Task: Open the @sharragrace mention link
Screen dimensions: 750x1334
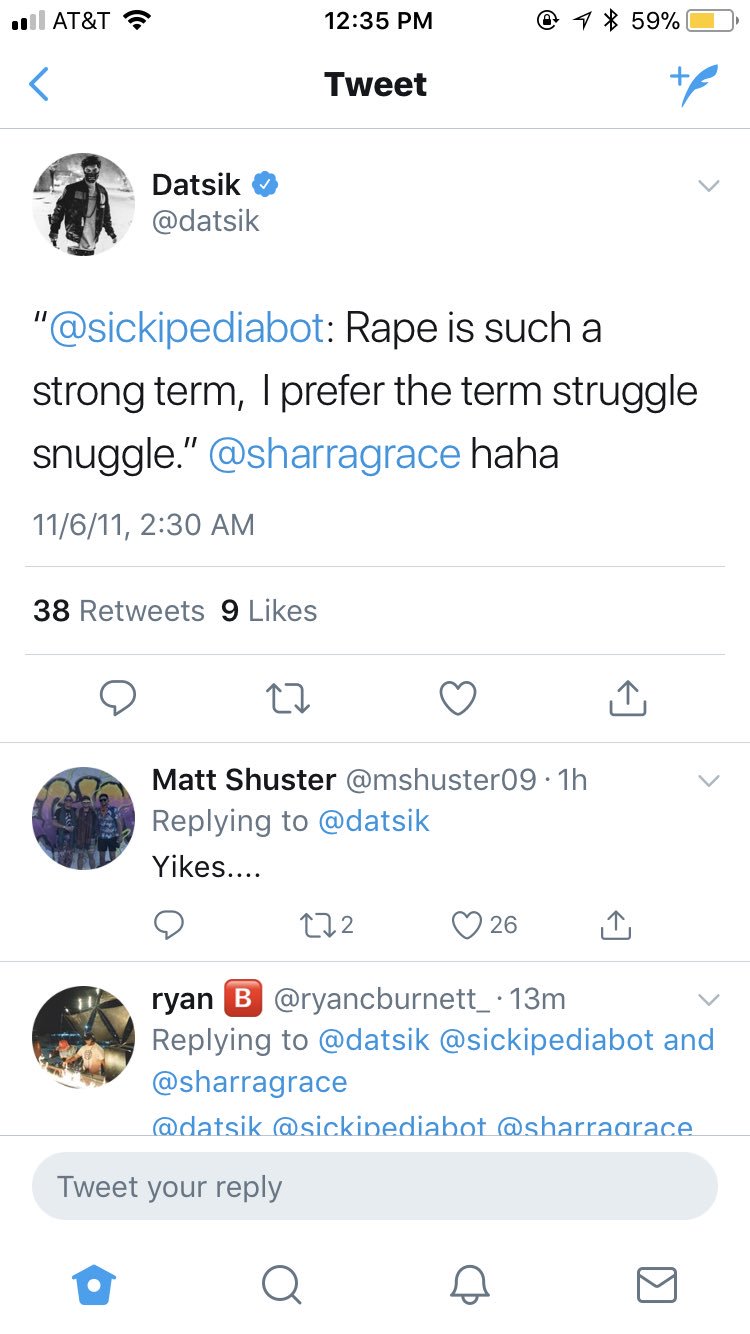Action: tap(334, 454)
